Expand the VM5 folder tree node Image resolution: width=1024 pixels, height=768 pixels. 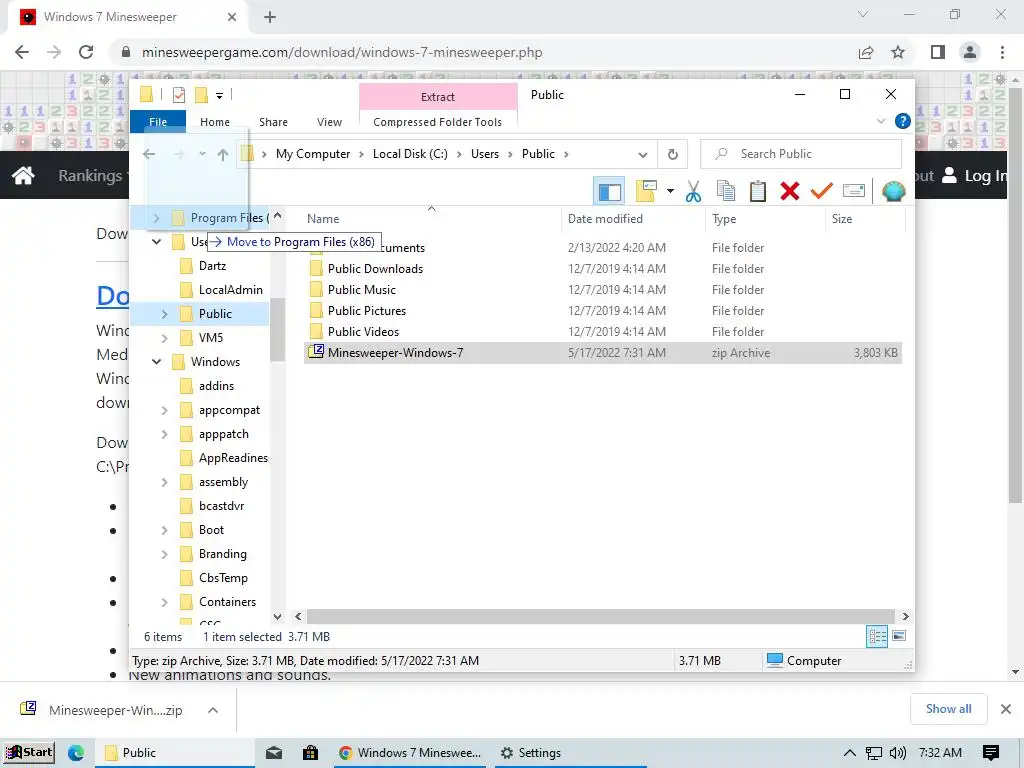click(x=165, y=338)
